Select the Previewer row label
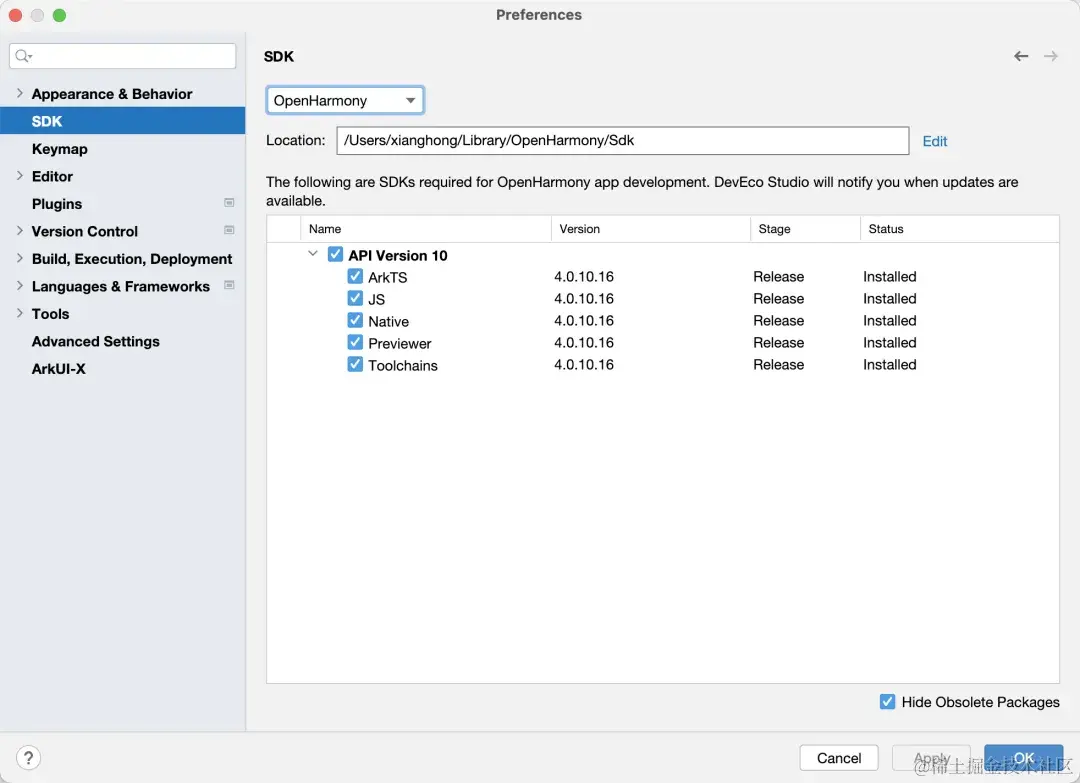This screenshot has height=783, width=1080. pyautogui.click(x=399, y=344)
